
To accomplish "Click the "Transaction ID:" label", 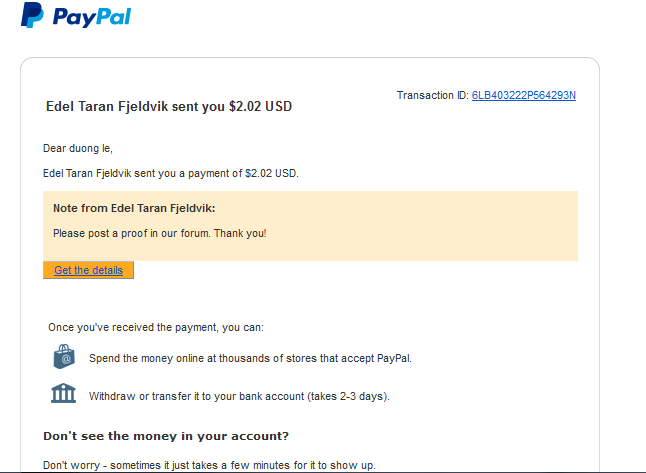I will 432,96.
